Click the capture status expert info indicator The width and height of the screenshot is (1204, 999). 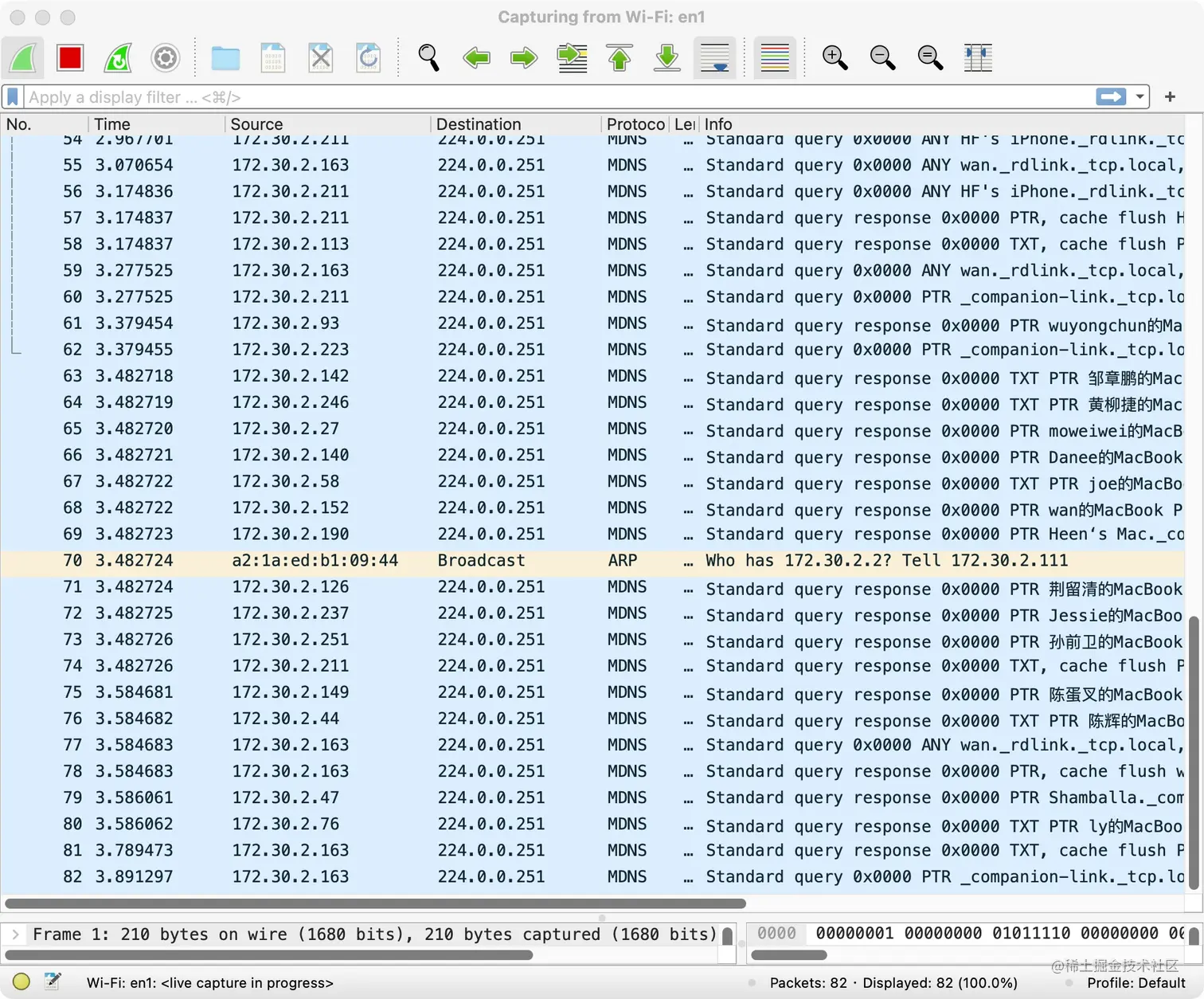pyautogui.click(x=21, y=982)
